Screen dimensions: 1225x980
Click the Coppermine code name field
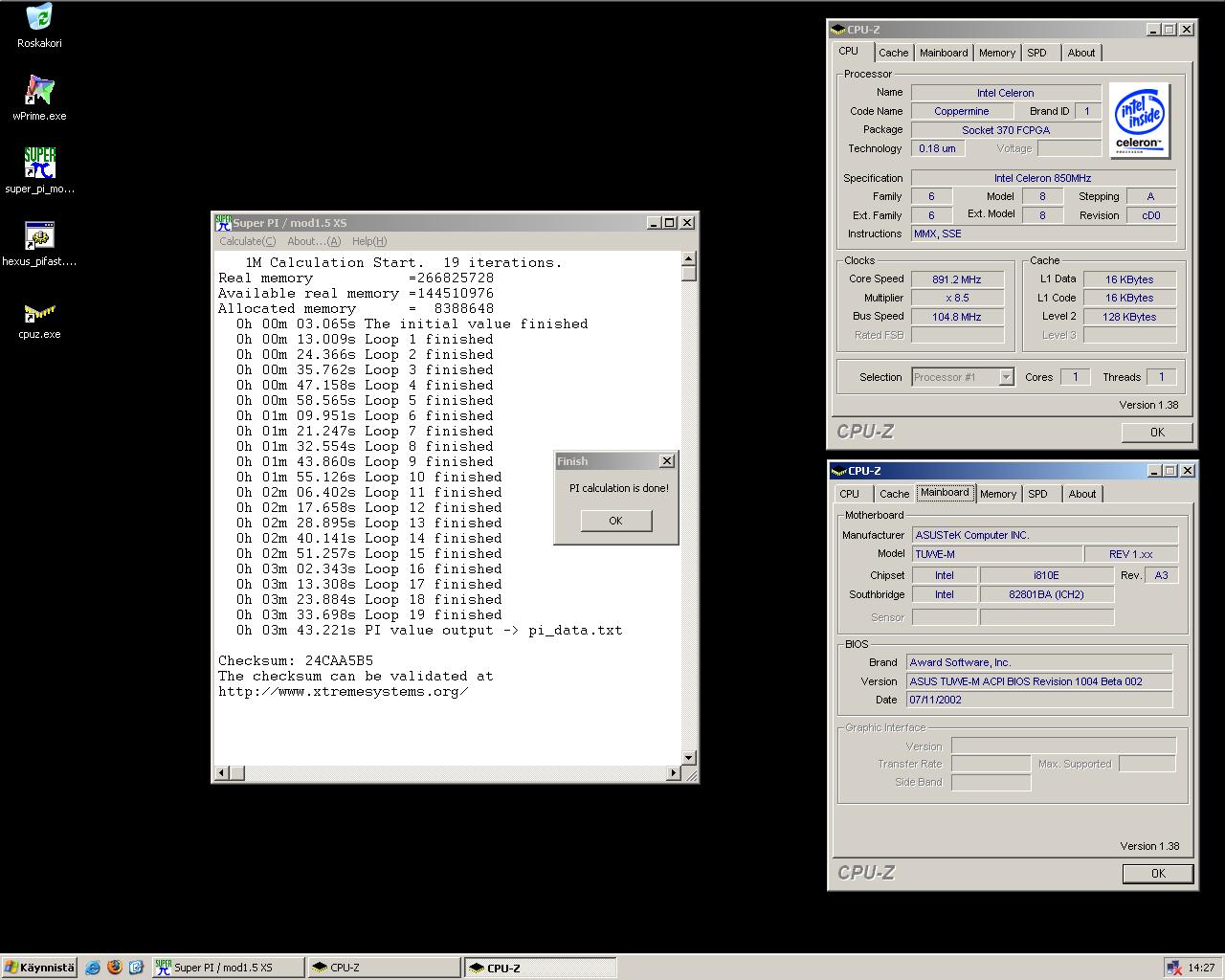point(962,112)
